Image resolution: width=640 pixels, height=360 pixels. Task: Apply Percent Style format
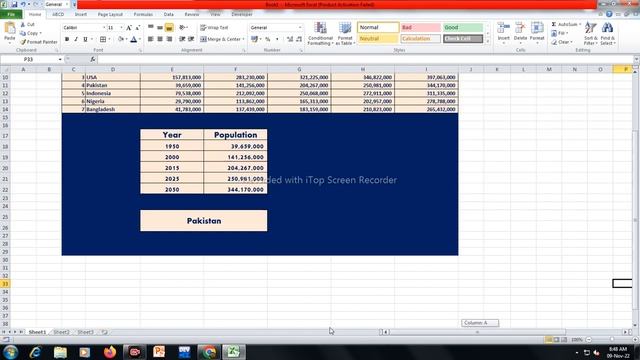pyautogui.click(x=268, y=39)
